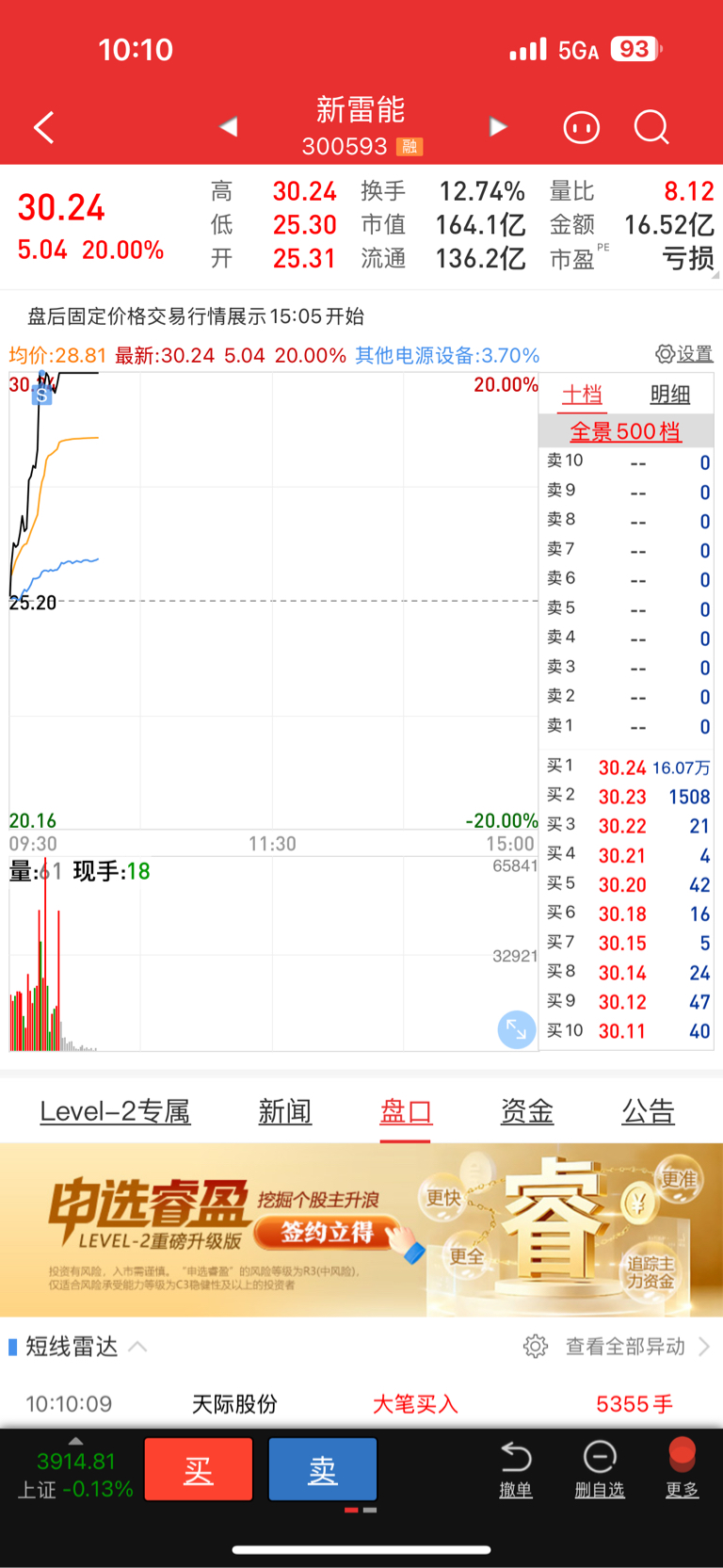The image size is (723, 1568).
Task: Tap the volume bar chart
Action: [x=273, y=953]
